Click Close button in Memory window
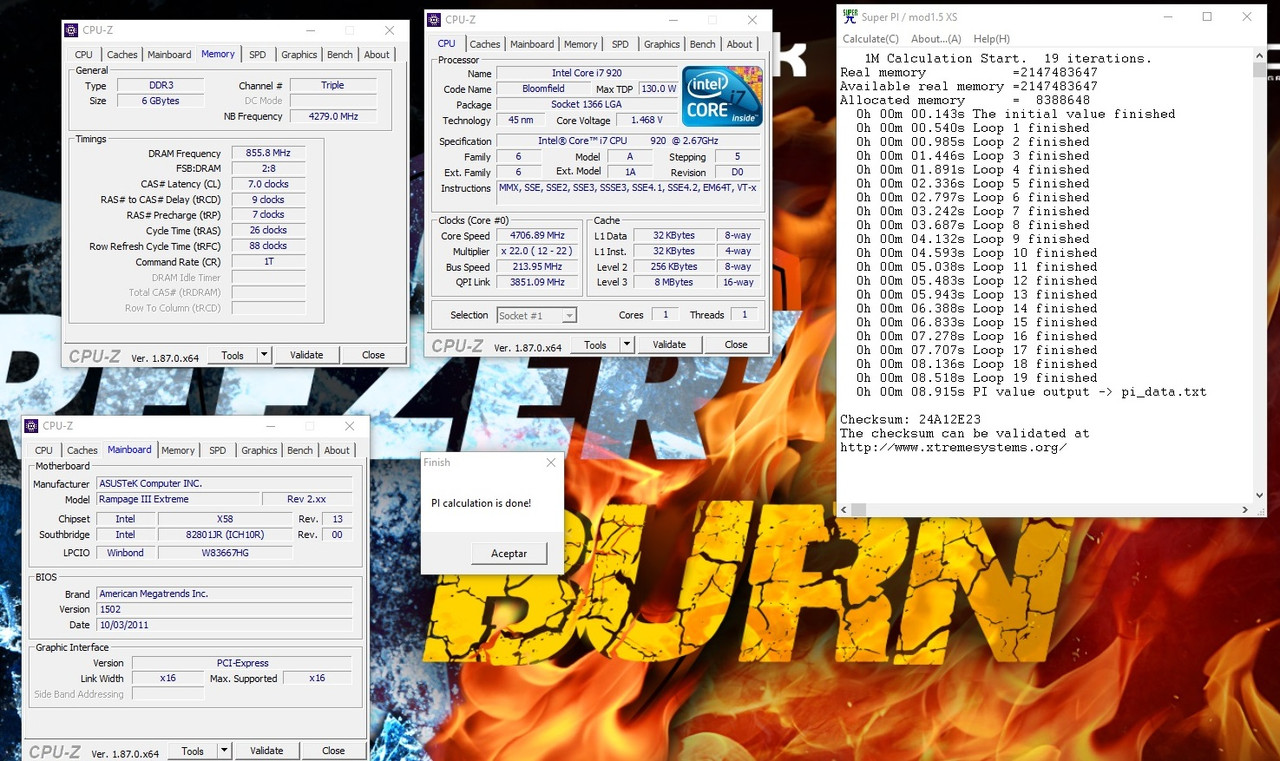The height and width of the screenshot is (761, 1280). (x=373, y=355)
